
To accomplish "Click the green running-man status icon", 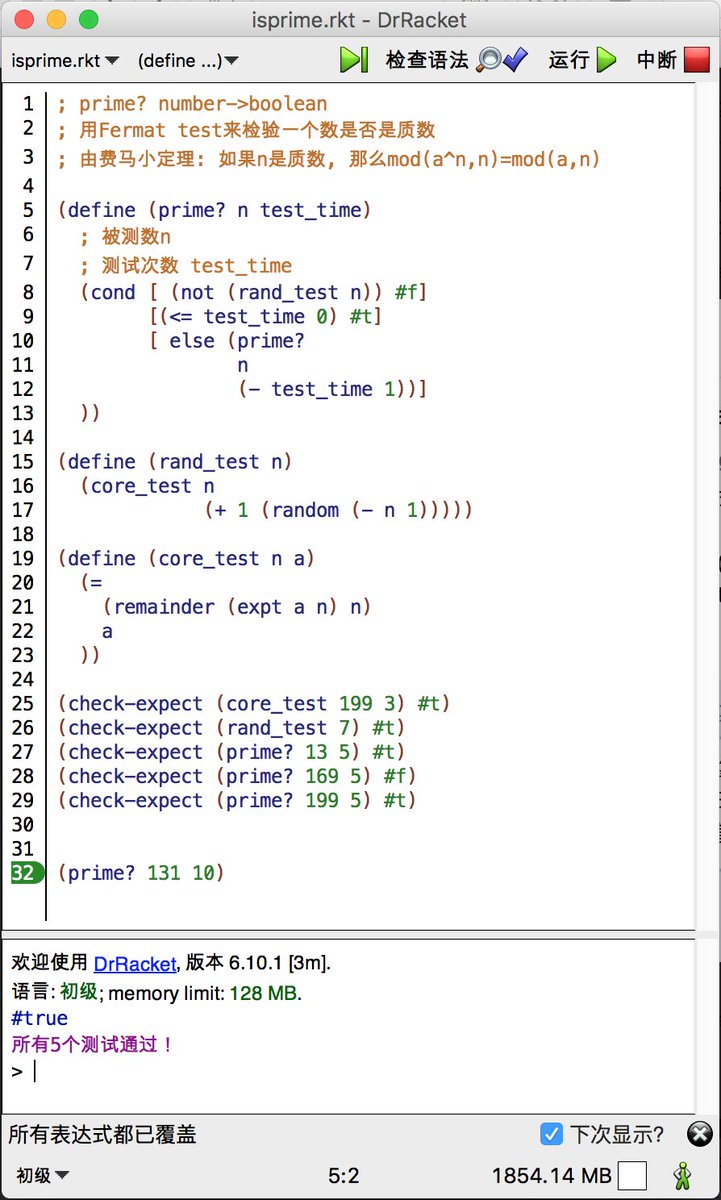I will point(685,1175).
